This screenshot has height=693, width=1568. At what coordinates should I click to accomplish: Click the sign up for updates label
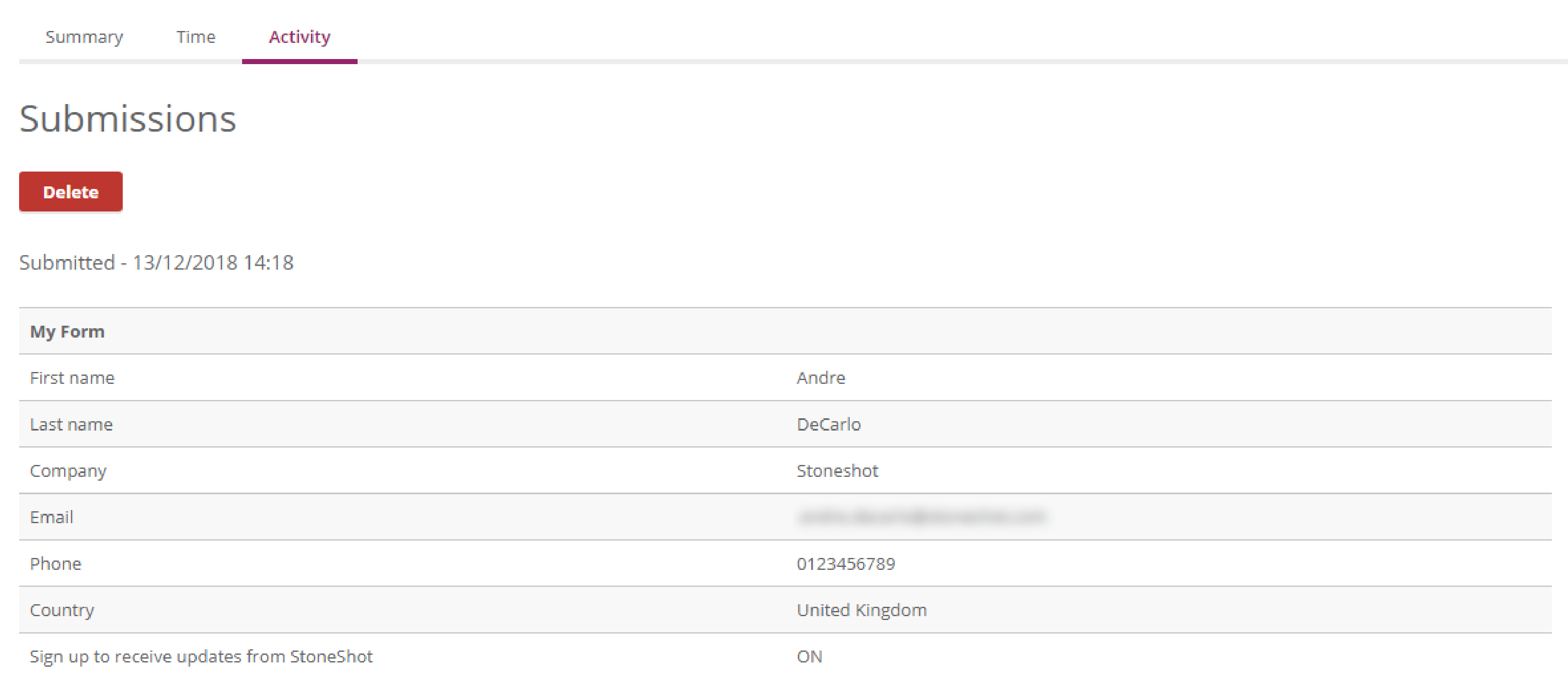point(201,656)
